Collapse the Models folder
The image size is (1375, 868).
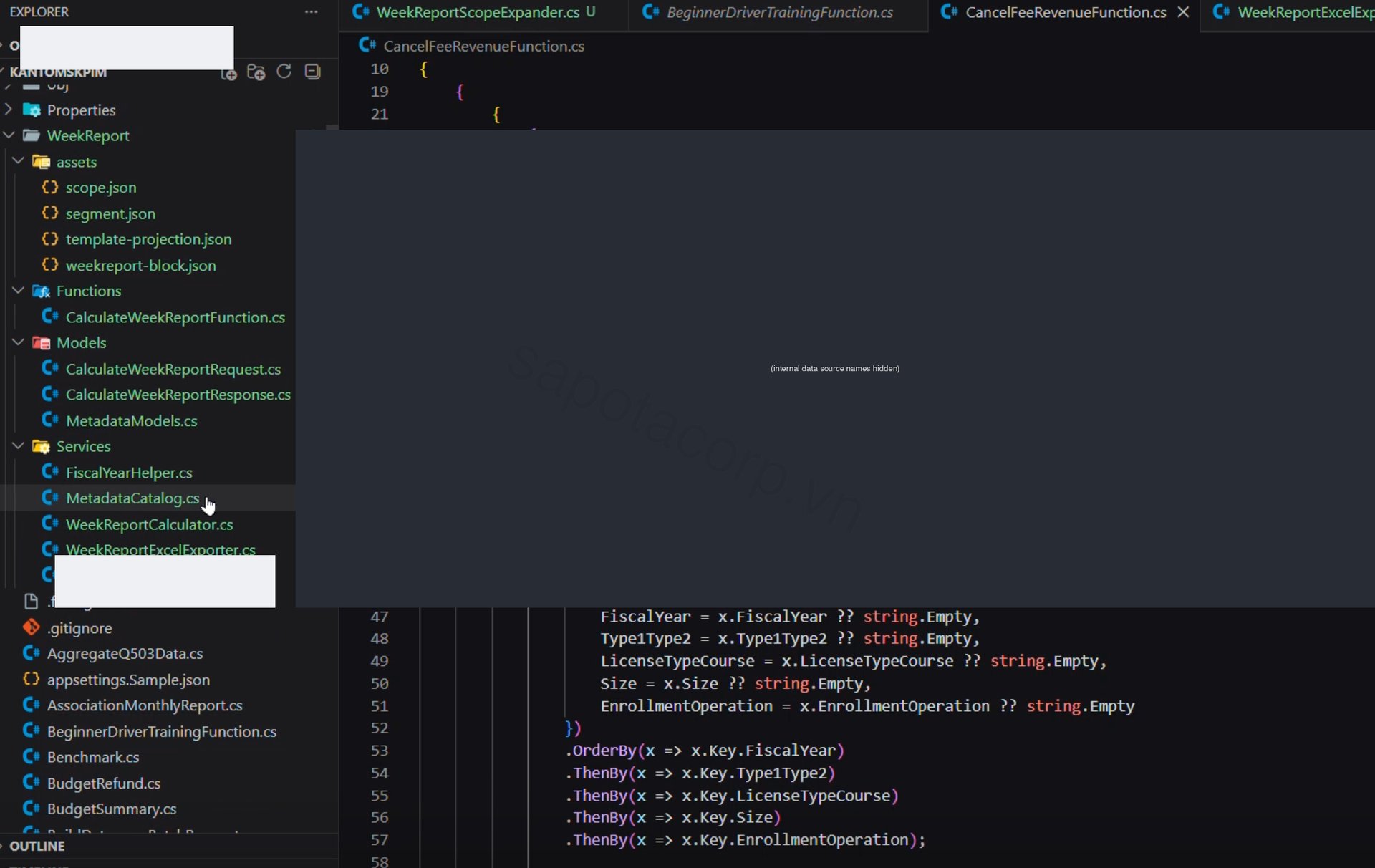coord(19,342)
